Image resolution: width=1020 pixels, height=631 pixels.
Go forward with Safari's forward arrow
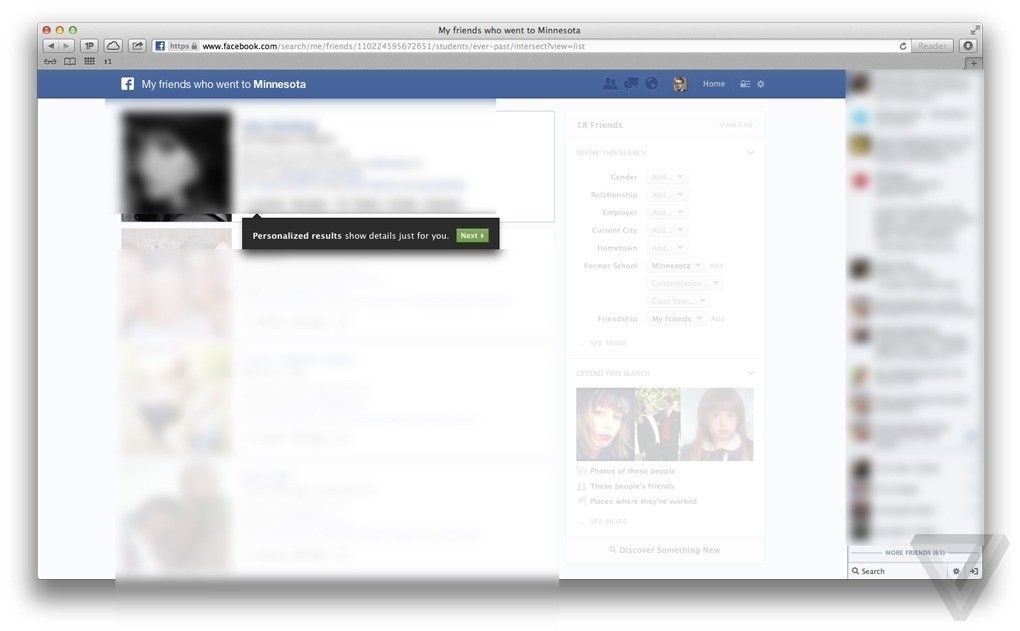point(66,46)
